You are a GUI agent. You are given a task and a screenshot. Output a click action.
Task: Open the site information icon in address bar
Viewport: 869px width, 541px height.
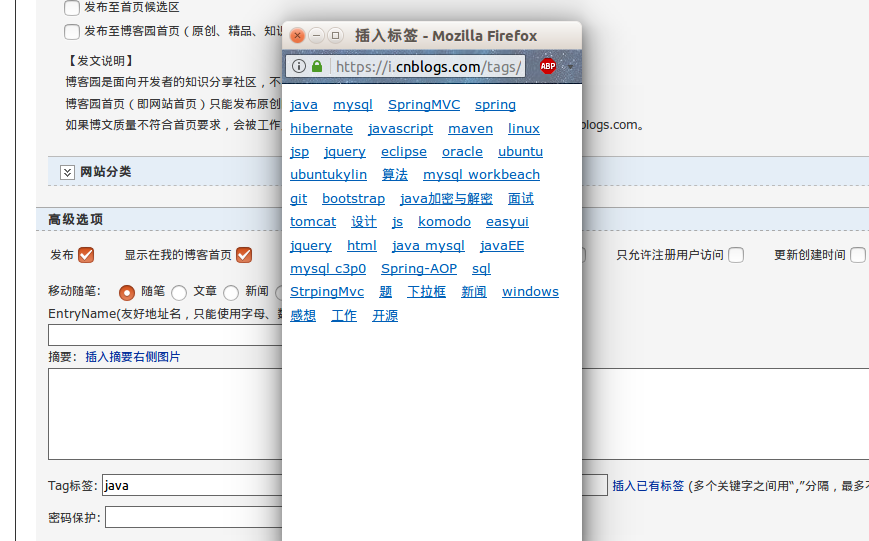pyautogui.click(x=298, y=67)
